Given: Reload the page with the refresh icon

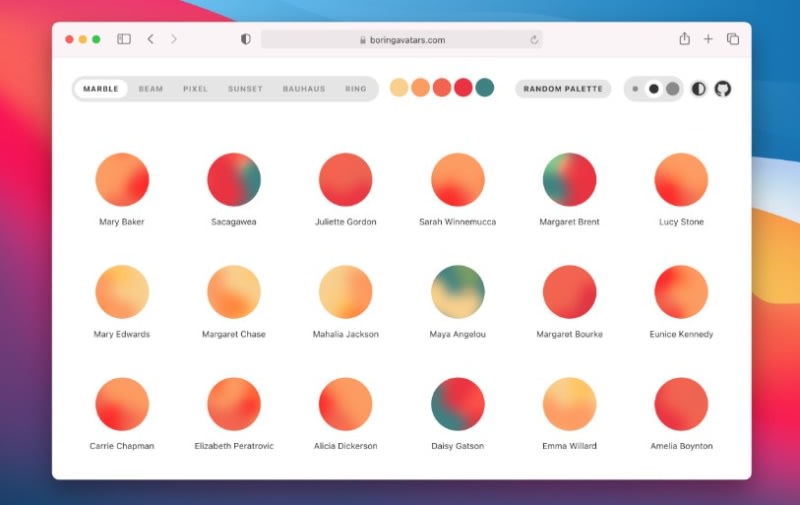Looking at the screenshot, I should (535, 40).
